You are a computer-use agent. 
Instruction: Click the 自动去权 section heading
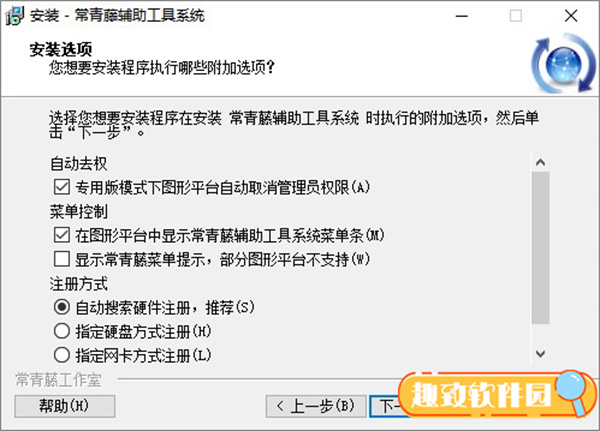click(x=79, y=164)
